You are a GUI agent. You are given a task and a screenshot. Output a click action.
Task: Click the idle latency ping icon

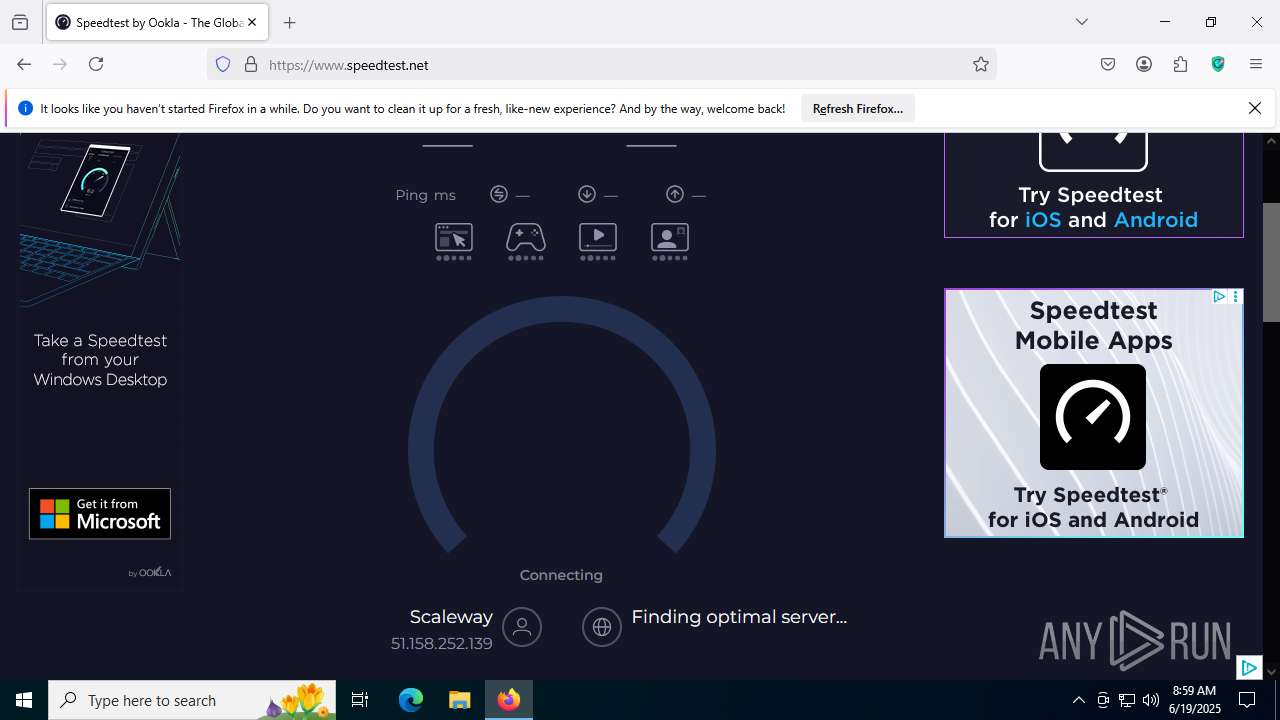(x=499, y=194)
